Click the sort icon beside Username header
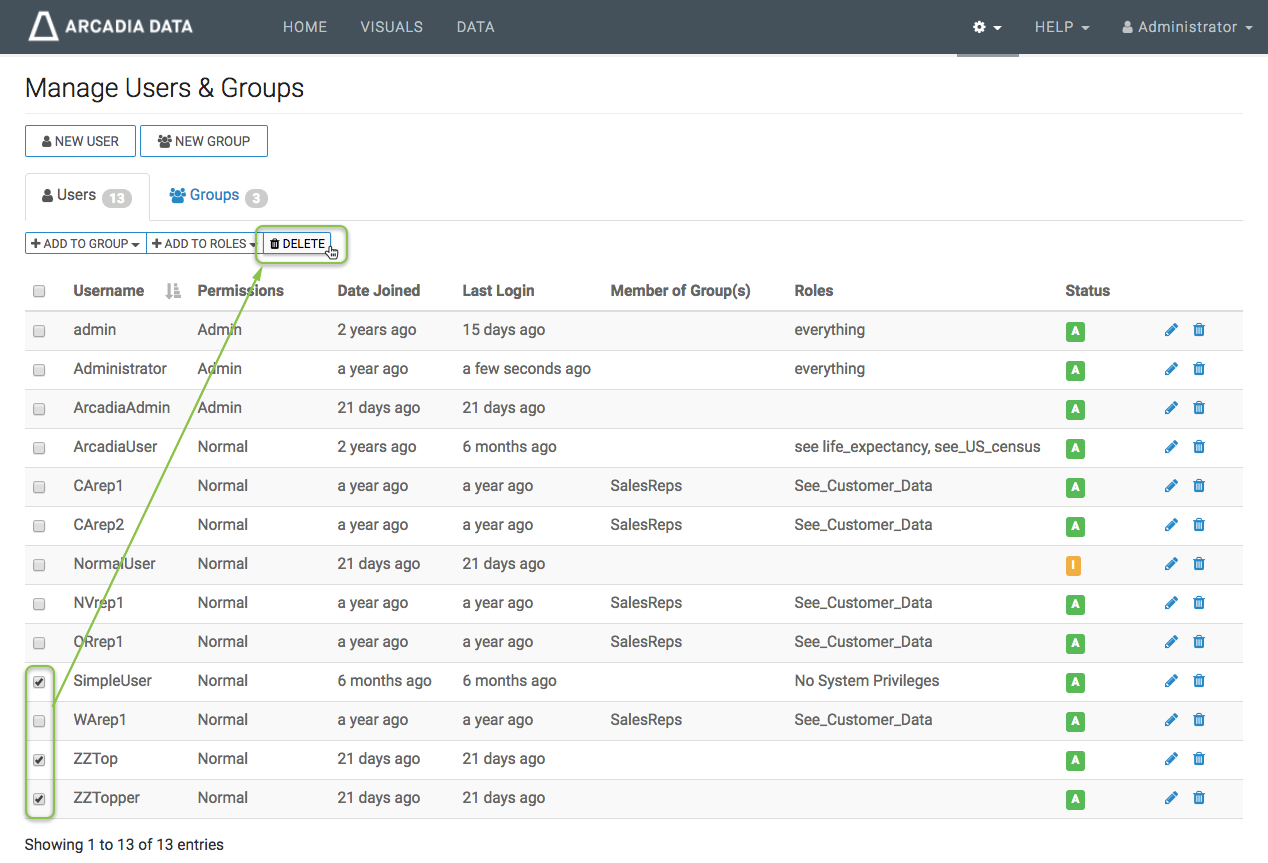 173,291
